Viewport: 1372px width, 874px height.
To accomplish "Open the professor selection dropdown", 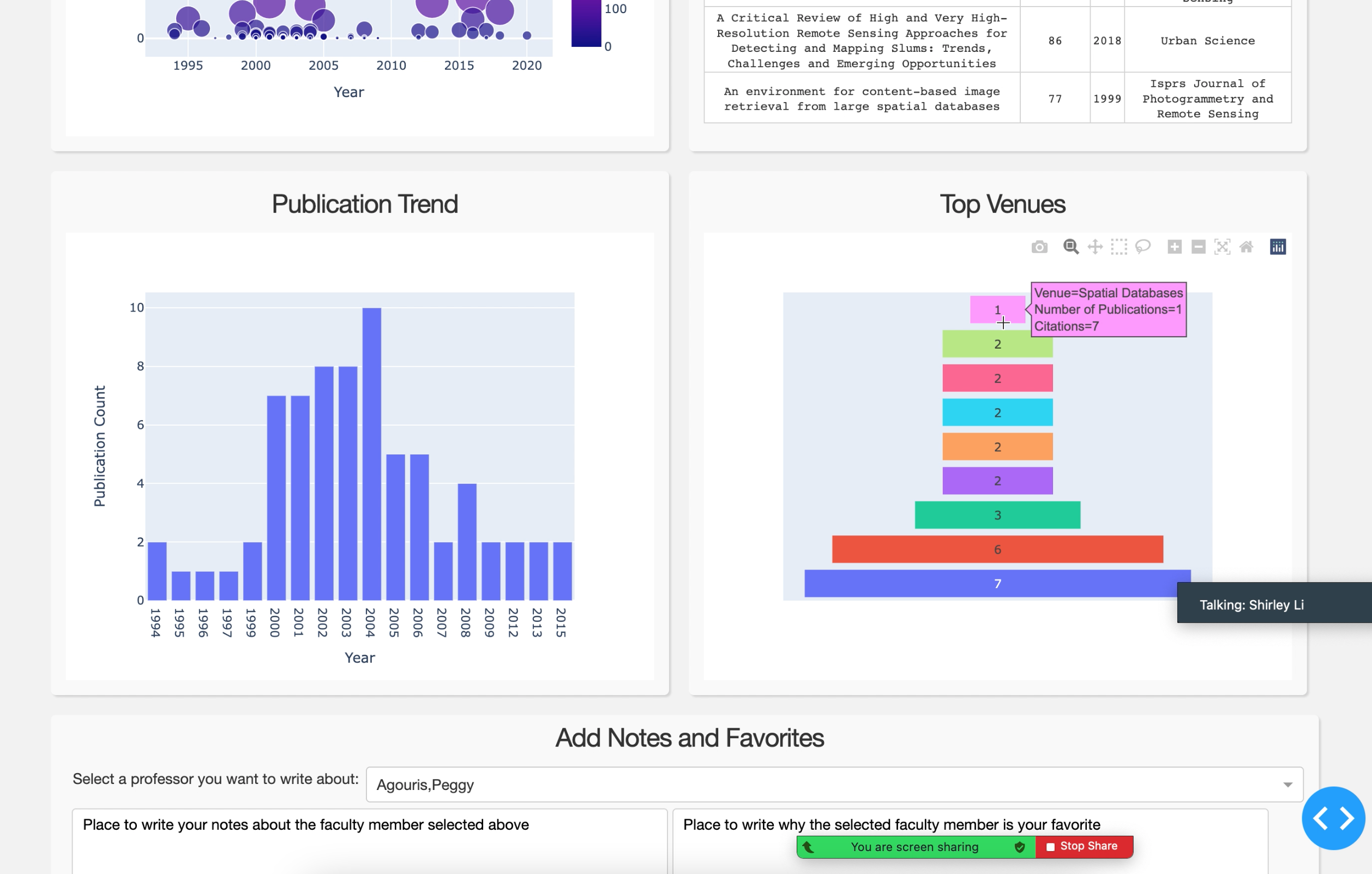I will (1288, 785).
